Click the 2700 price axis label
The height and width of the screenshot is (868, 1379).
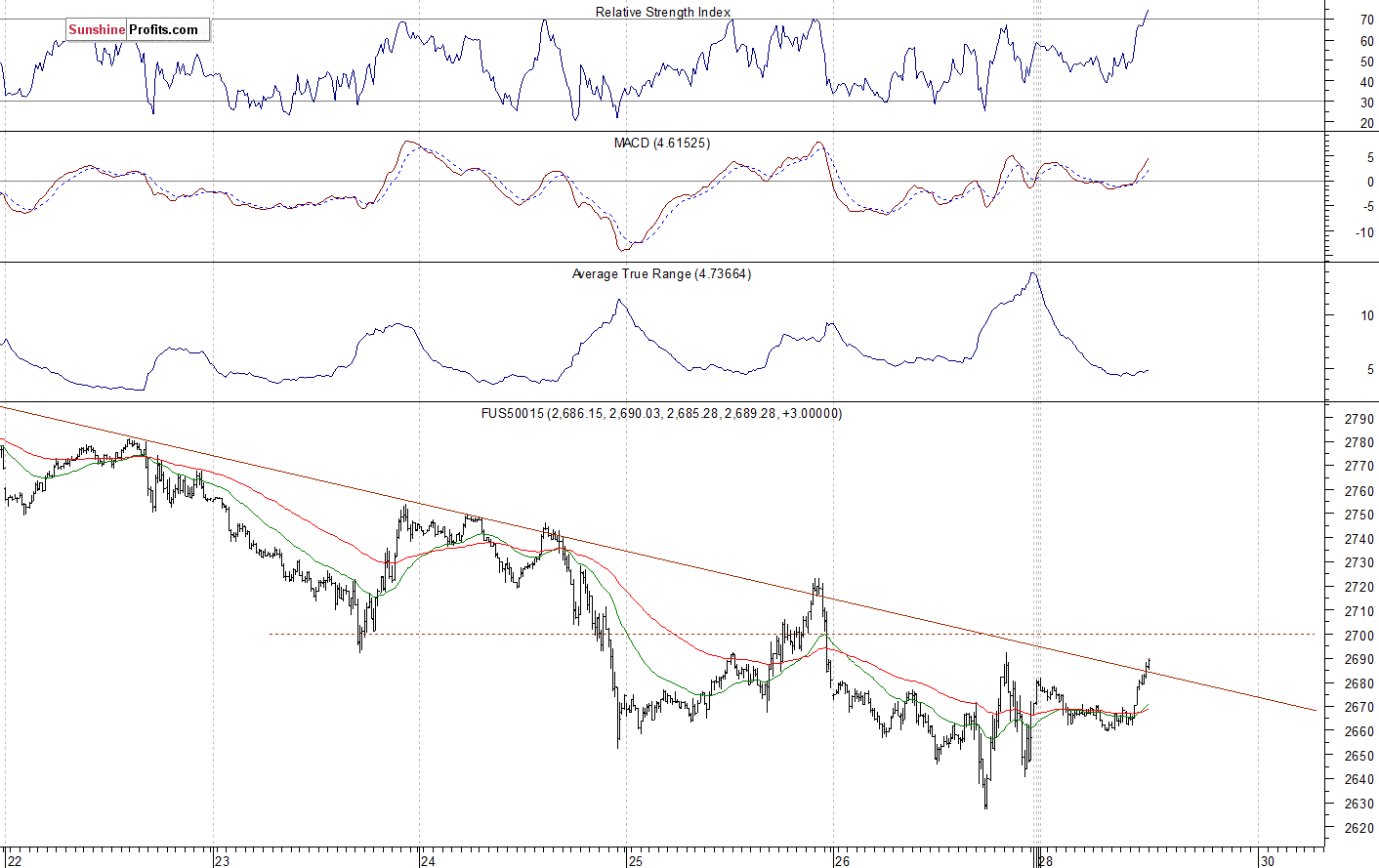(x=1358, y=636)
